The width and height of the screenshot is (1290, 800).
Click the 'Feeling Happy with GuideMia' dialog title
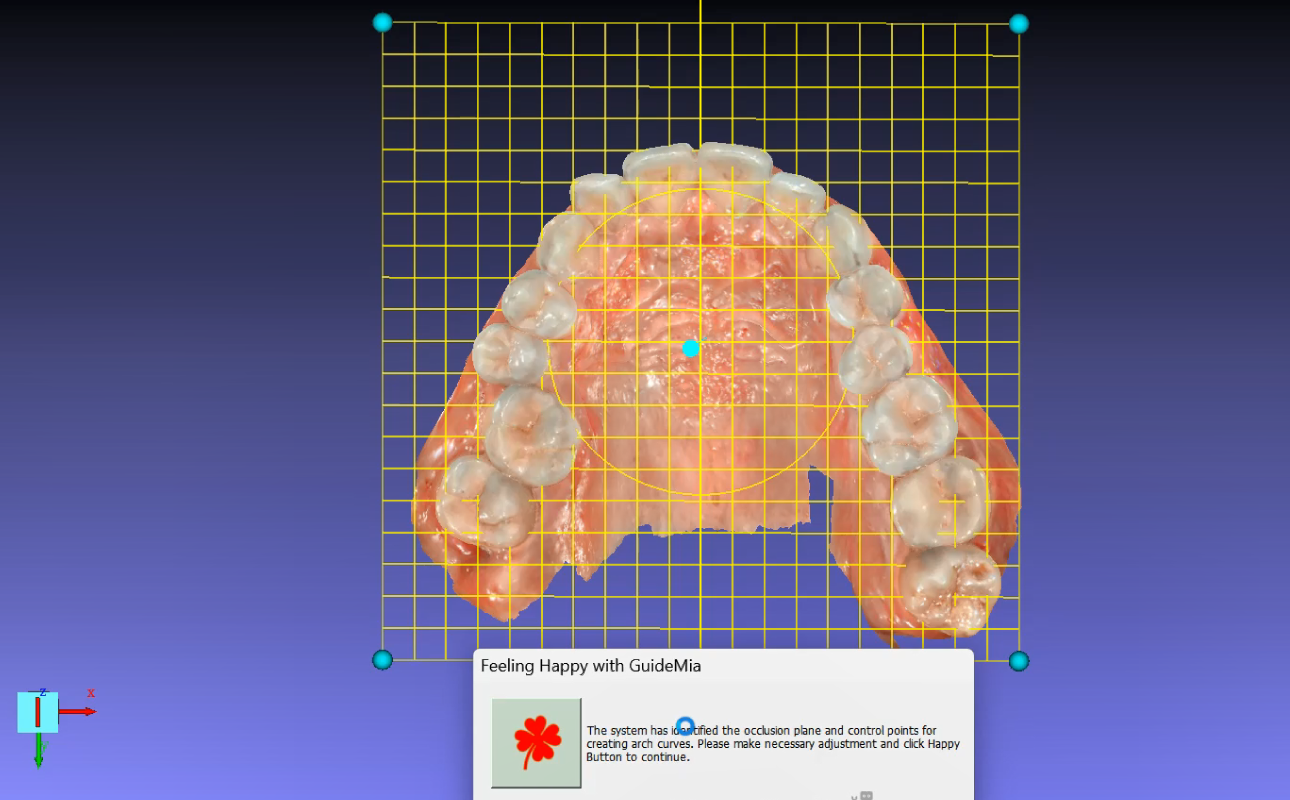click(591, 665)
